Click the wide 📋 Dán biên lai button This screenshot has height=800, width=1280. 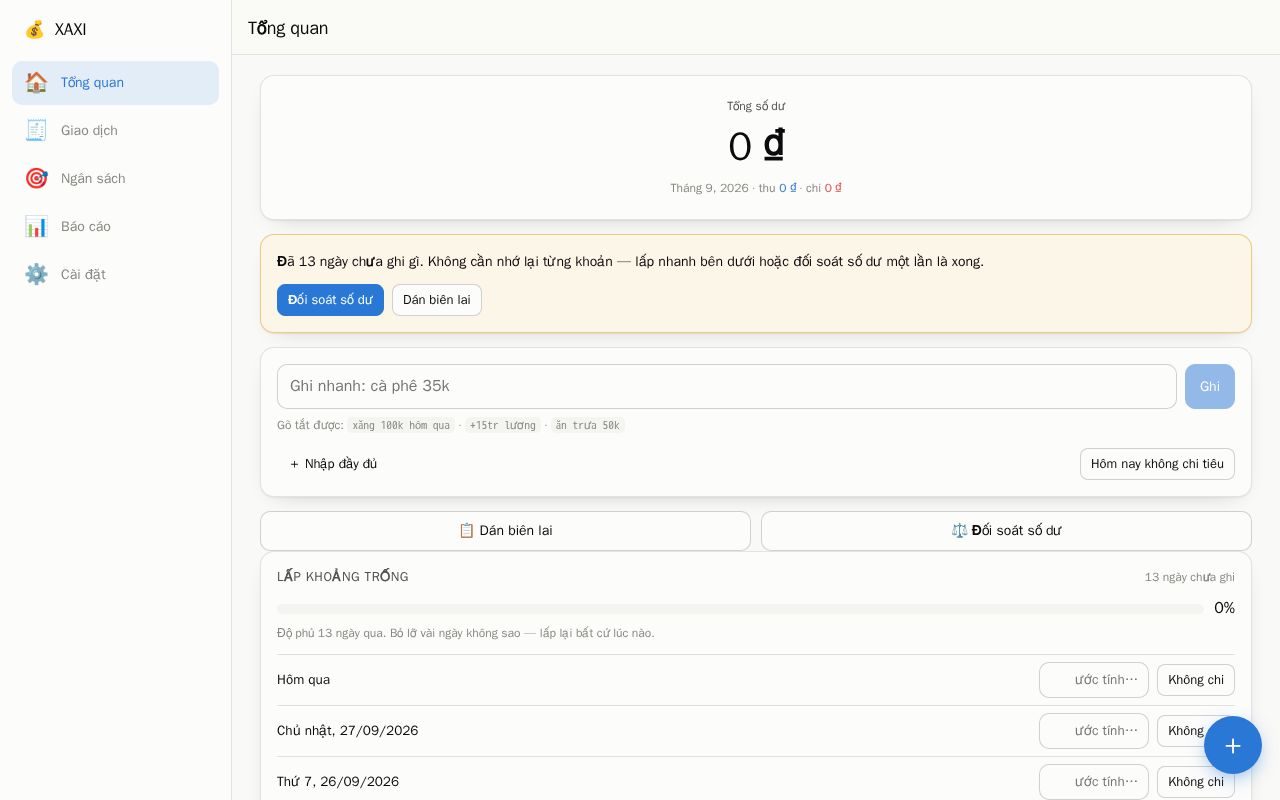(505, 531)
